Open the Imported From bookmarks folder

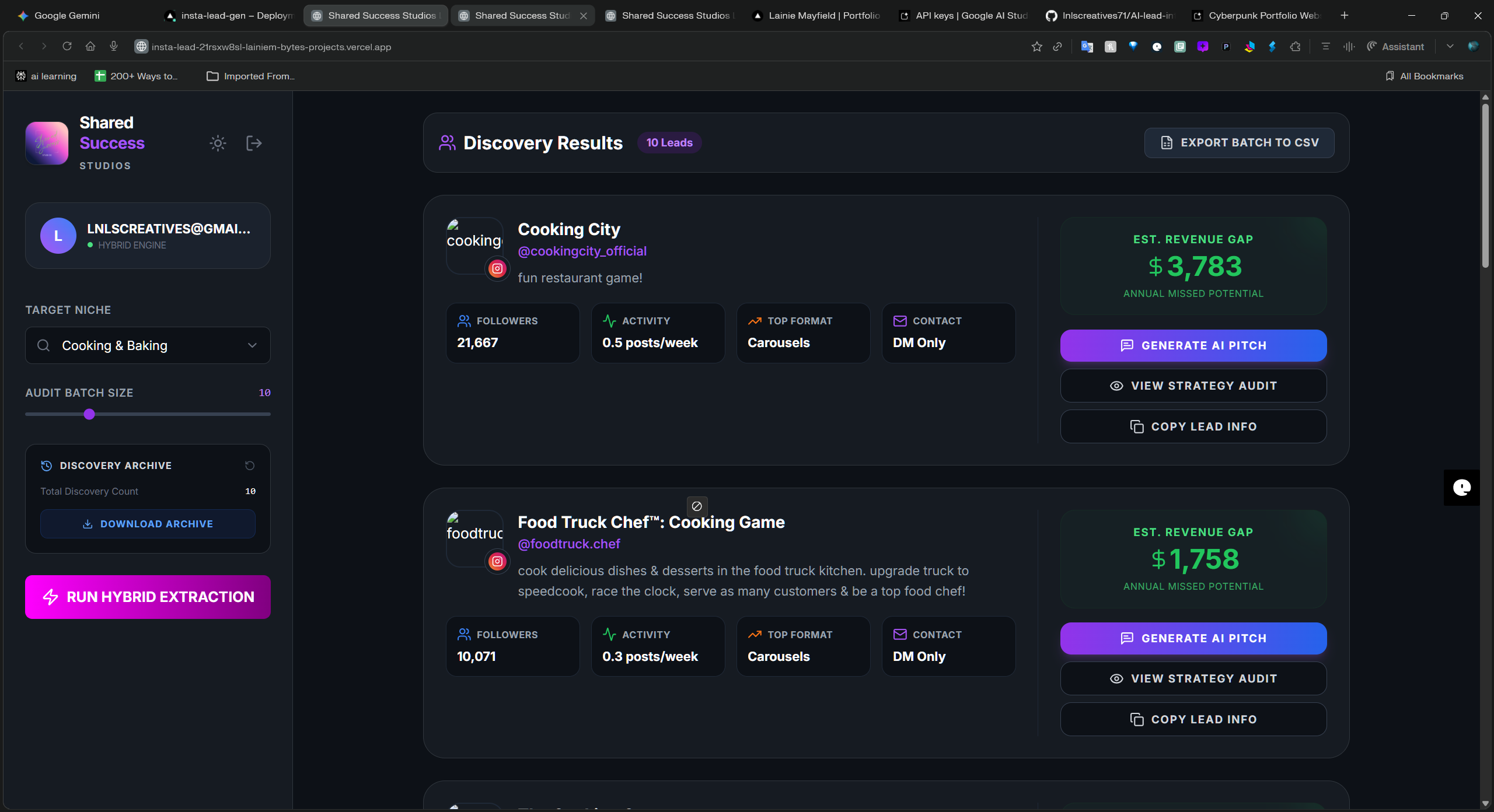(251, 76)
